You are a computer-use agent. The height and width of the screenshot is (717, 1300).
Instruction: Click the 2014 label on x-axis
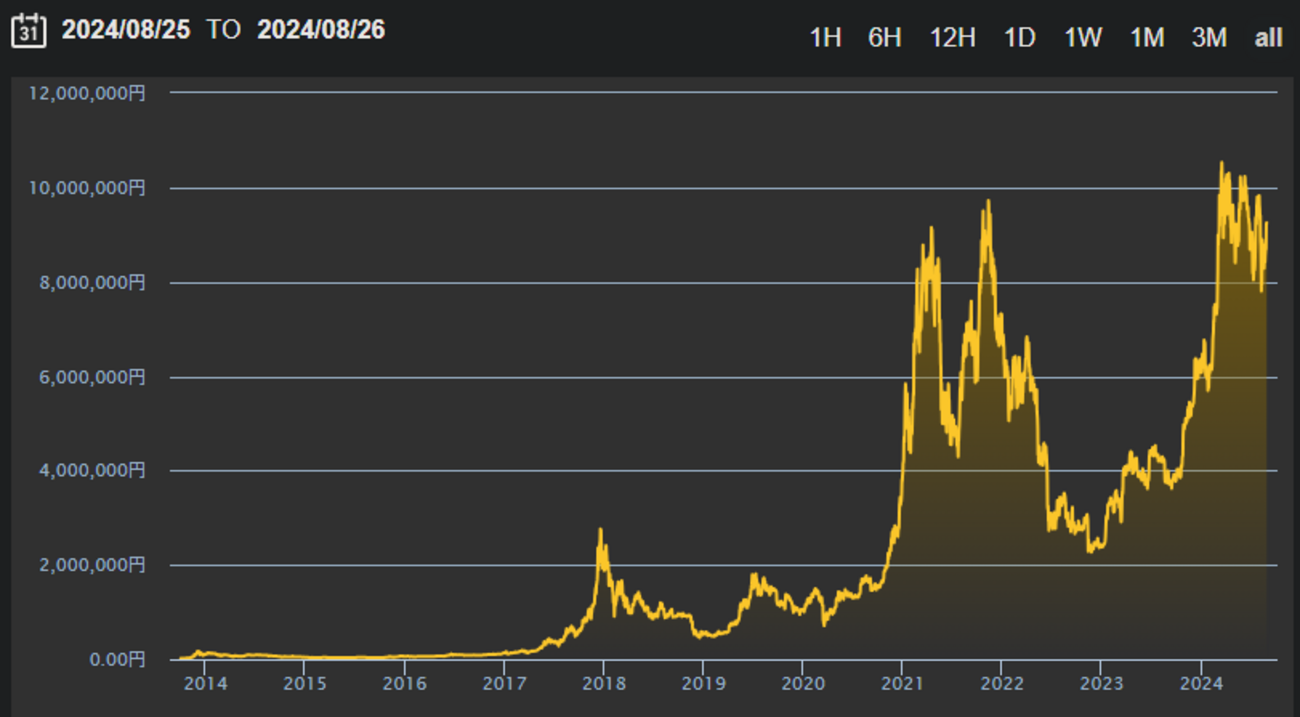(205, 683)
